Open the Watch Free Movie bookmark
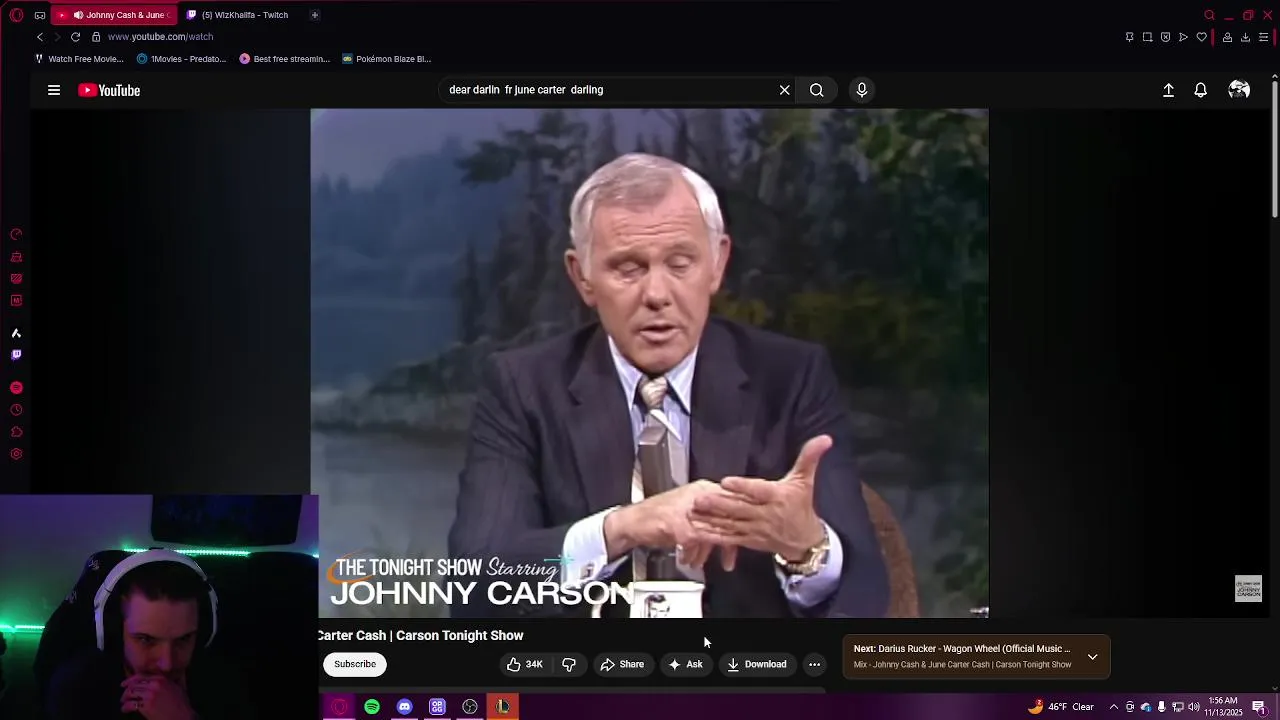The width and height of the screenshot is (1280, 720). point(79,59)
